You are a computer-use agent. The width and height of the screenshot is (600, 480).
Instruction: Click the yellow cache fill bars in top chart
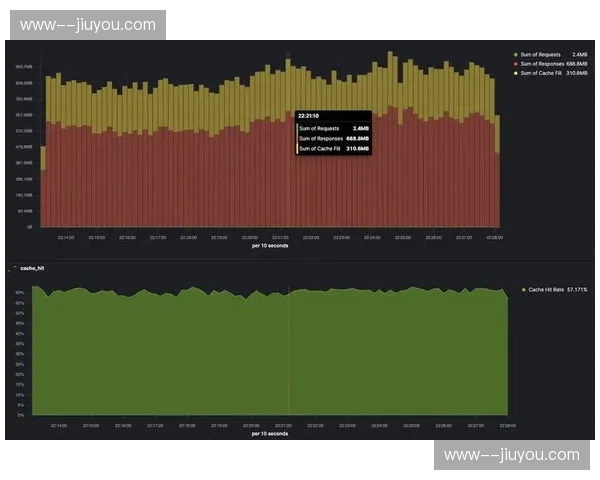click(x=200, y=100)
